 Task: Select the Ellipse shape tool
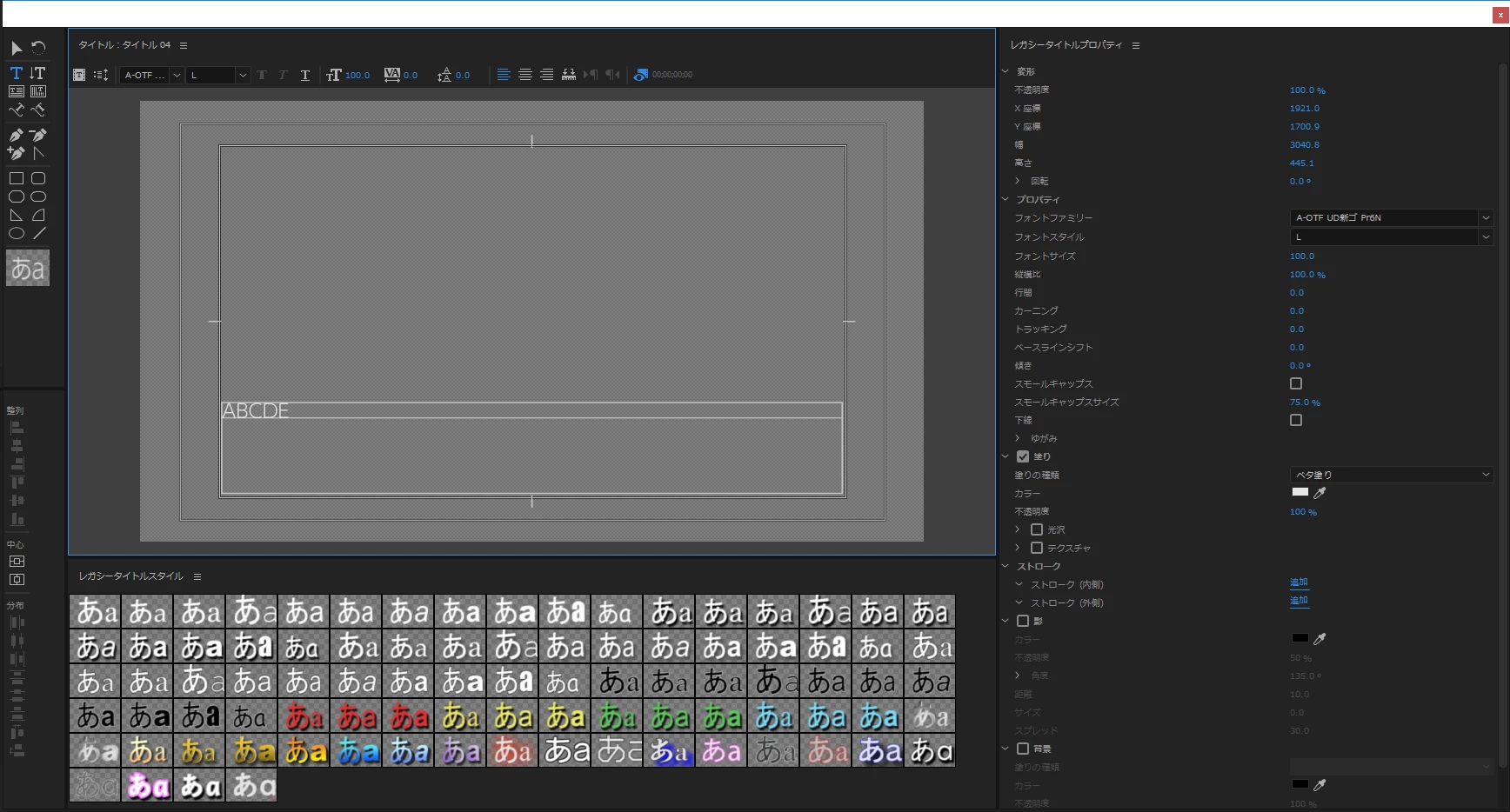point(16,233)
